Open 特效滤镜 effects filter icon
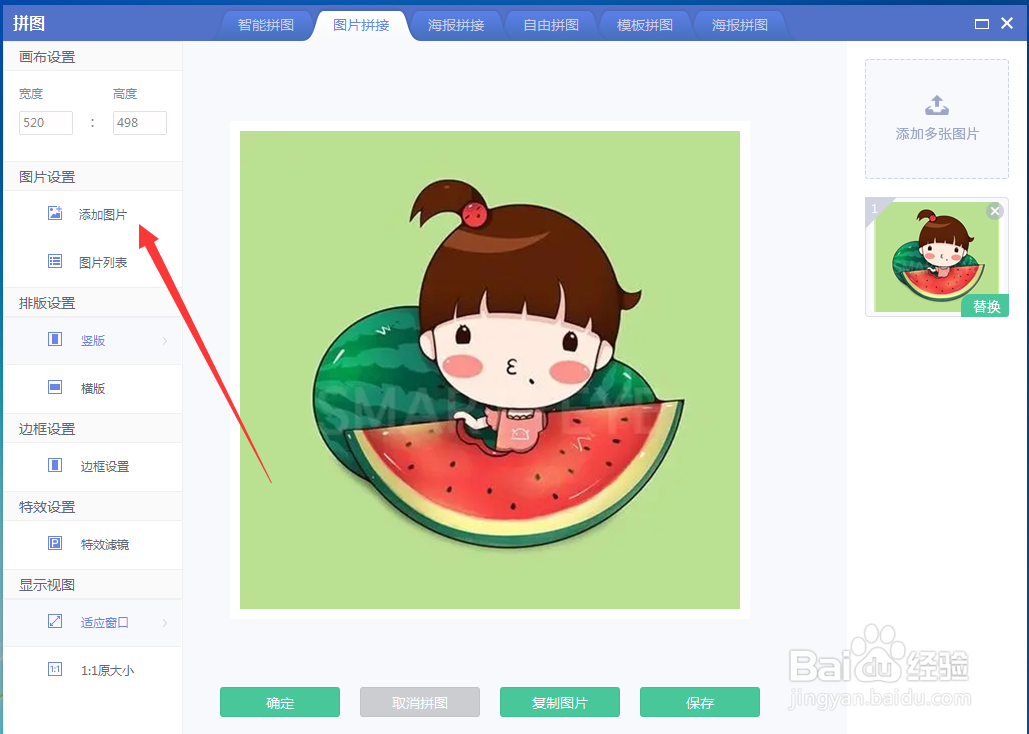 (x=55, y=544)
